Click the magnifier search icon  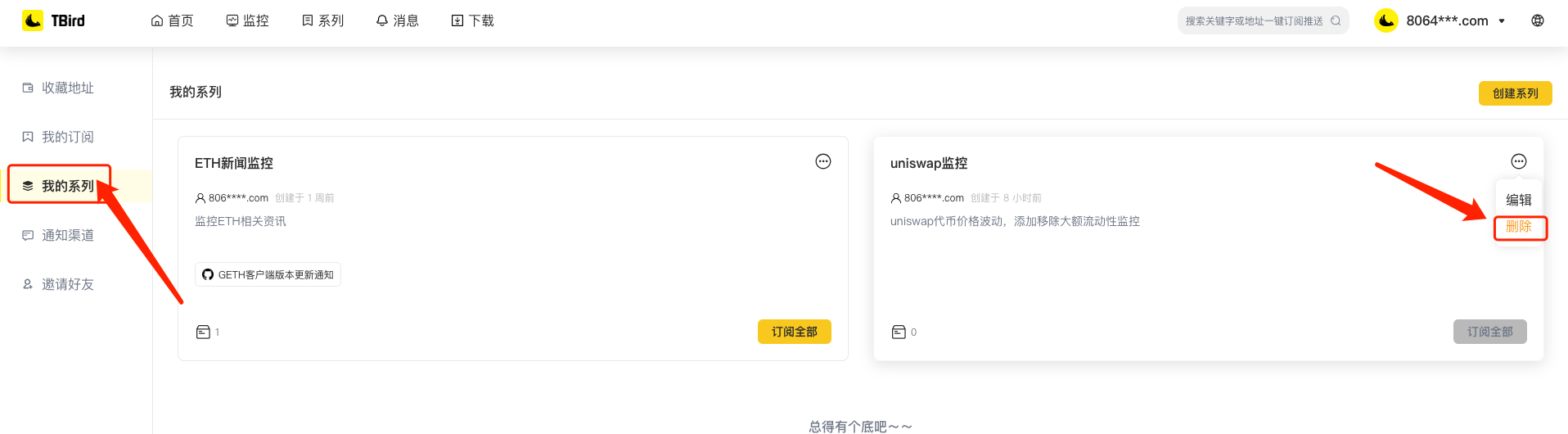1336,21
